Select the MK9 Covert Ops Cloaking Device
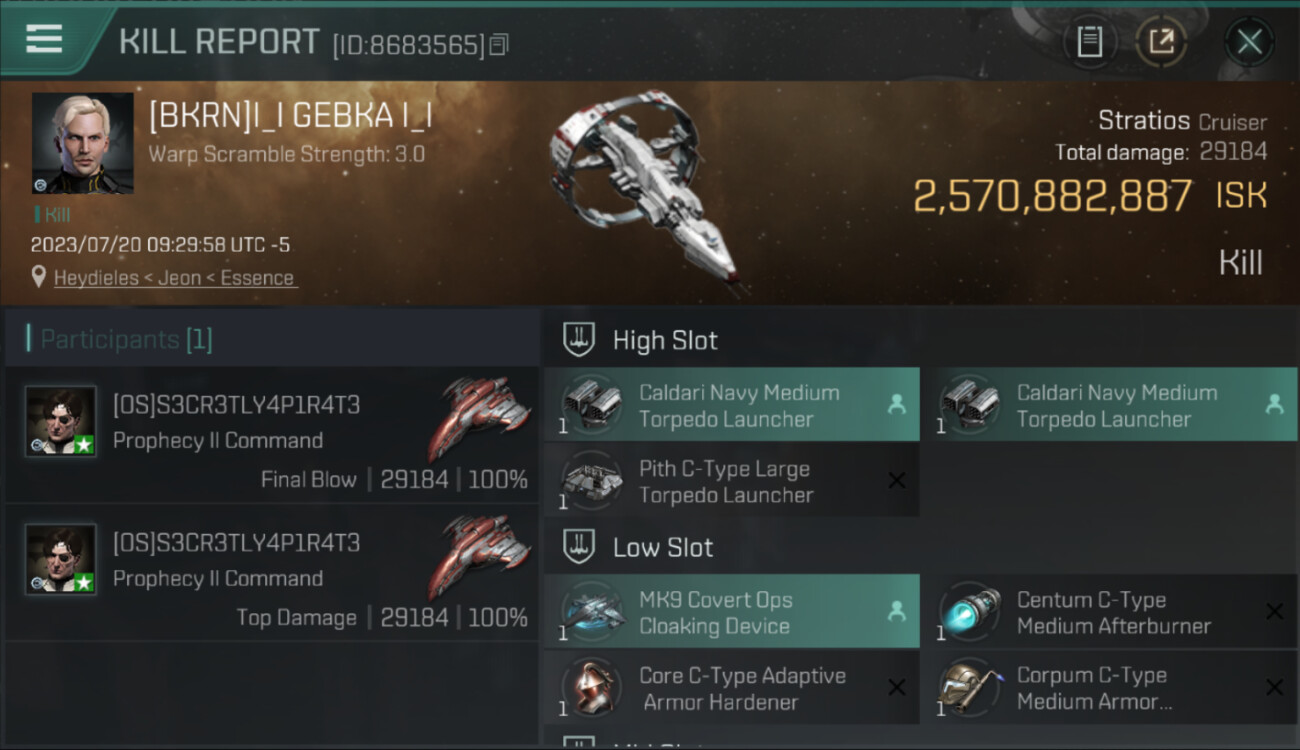The height and width of the screenshot is (750, 1300). pos(731,612)
